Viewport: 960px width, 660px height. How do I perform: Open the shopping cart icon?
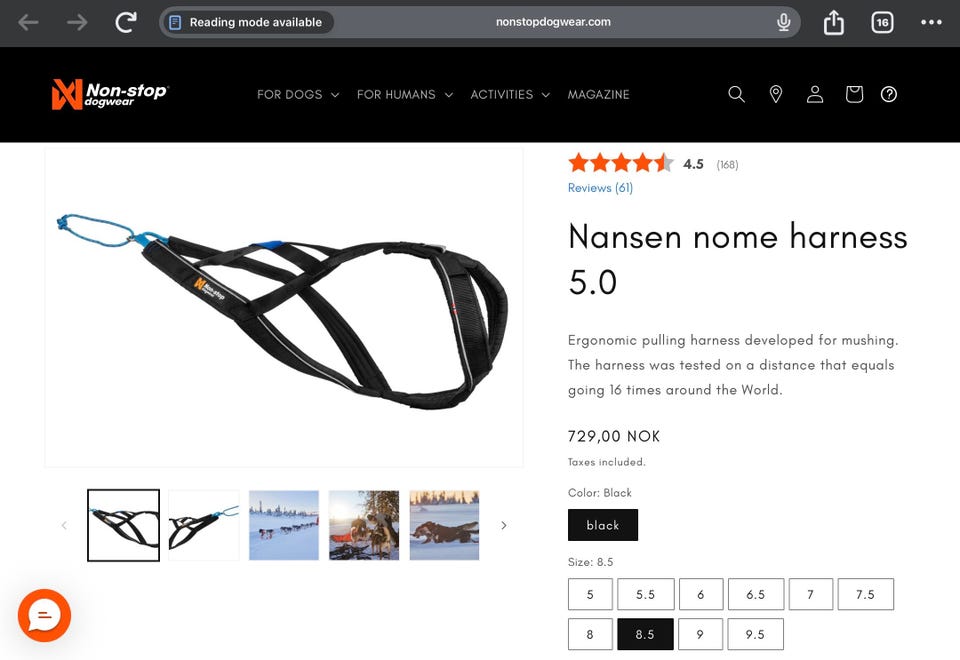tap(854, 94)
